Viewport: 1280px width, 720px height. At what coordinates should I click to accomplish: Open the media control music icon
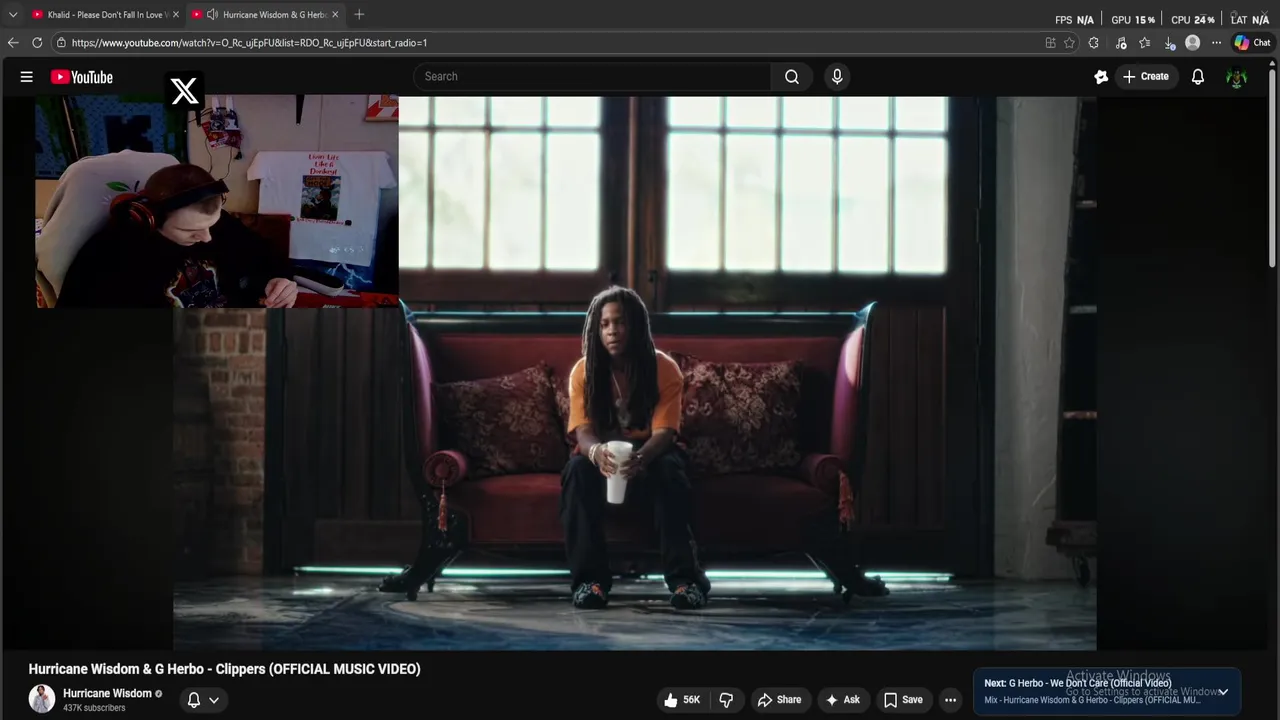1121,43
